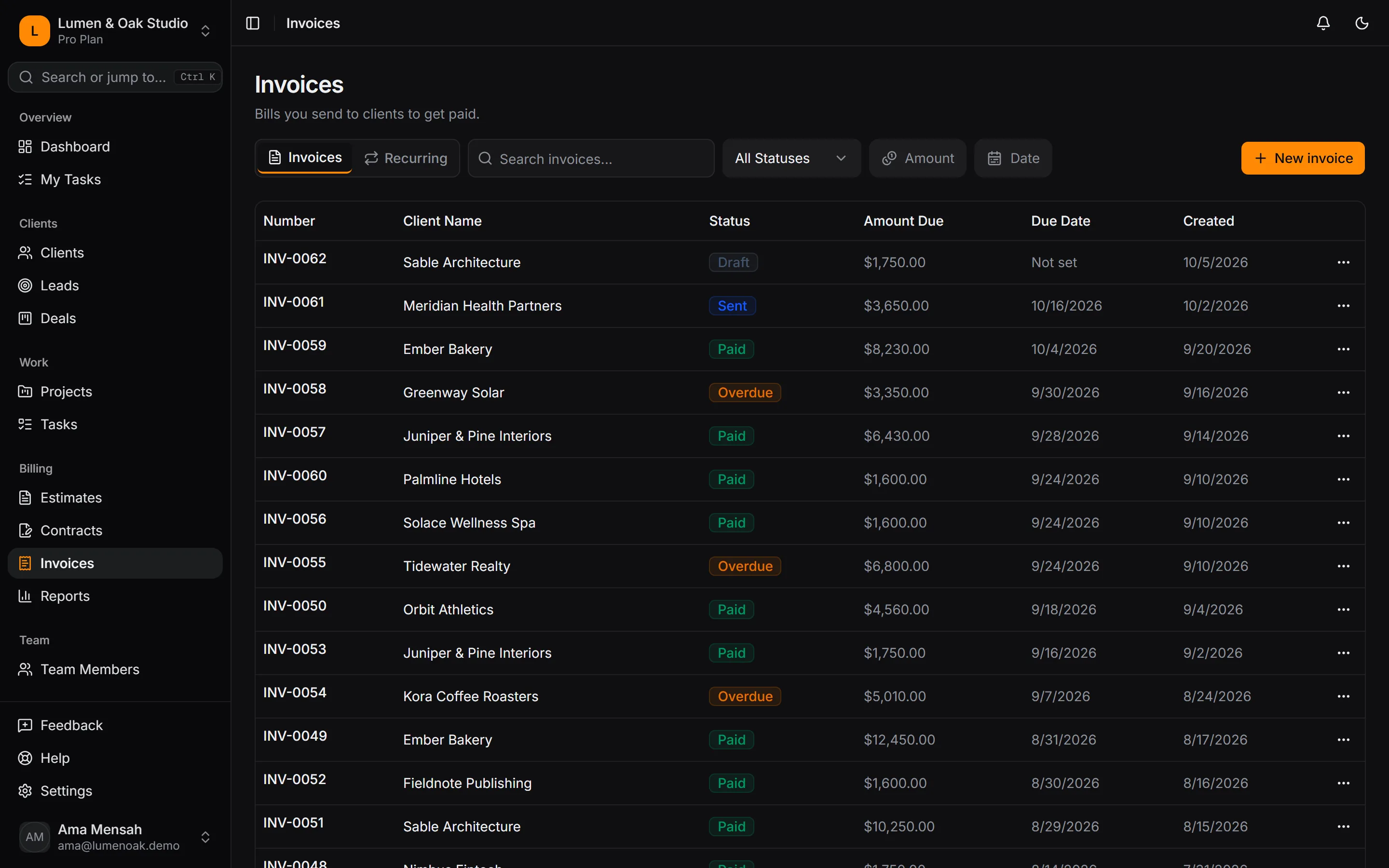Open invoice number INV-0062
Screen dimensions: 1389x868
(295, 258)
